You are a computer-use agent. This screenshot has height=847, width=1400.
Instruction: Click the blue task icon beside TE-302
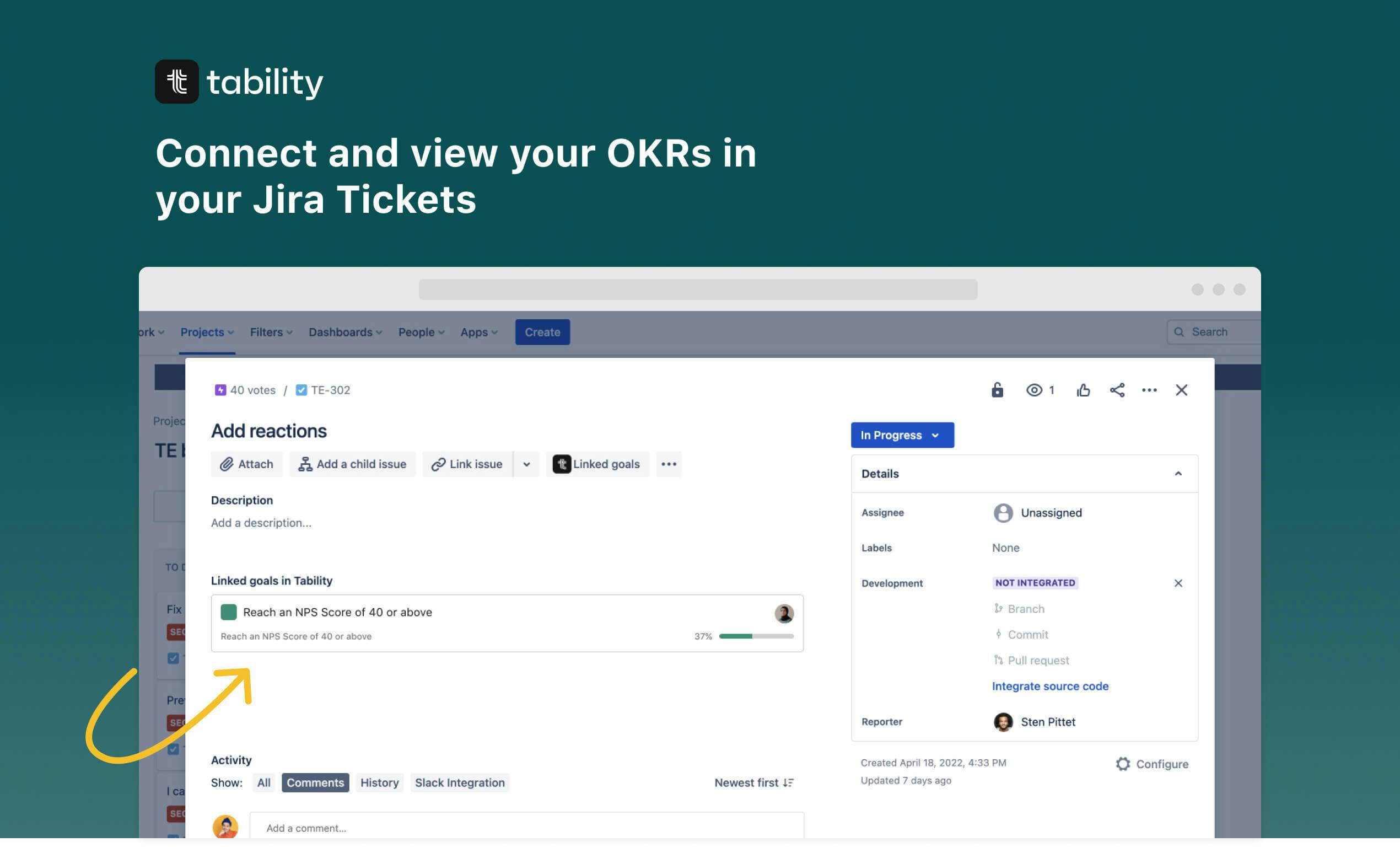pos(301,390)
